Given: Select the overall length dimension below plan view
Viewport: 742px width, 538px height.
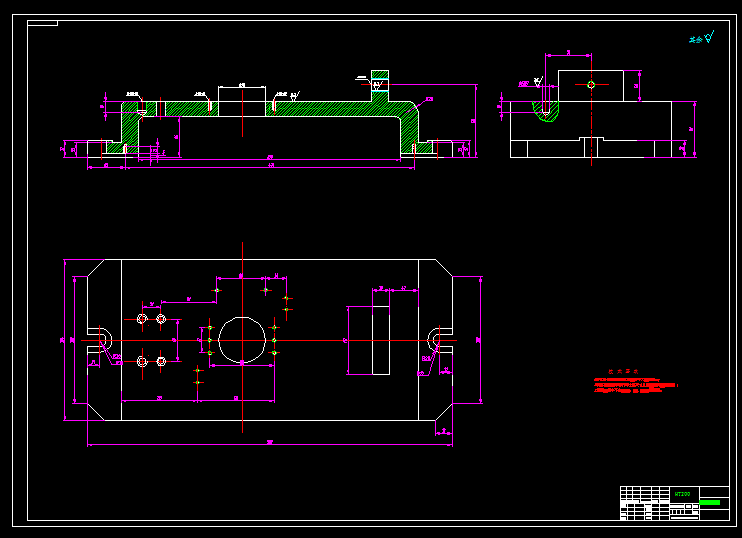Looking at the screenshot, I should (x=270, y=444).
